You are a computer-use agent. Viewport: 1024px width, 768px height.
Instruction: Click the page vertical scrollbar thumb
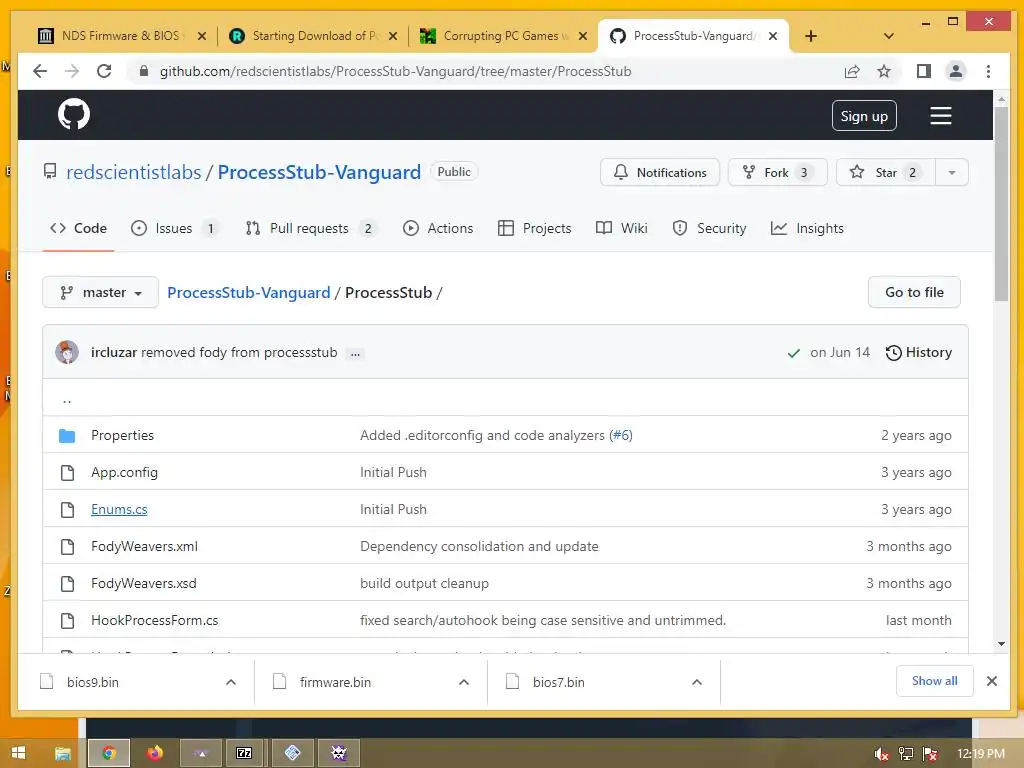(1000, 204)
